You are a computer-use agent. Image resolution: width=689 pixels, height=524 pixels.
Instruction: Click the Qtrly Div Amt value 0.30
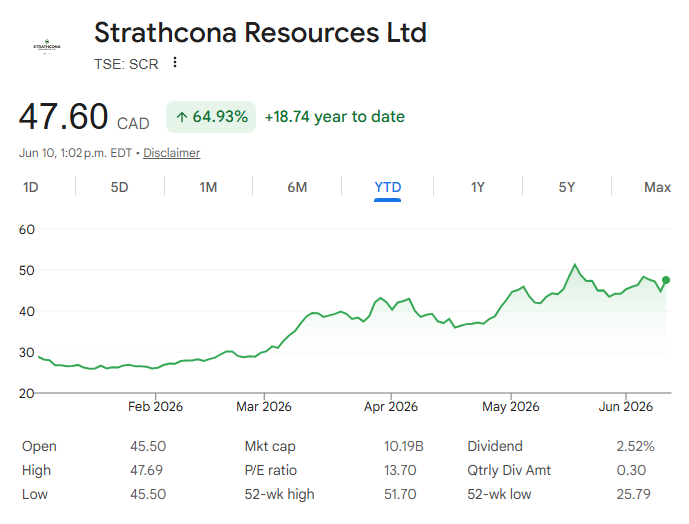pyautogui.click(x=631, y=470)
